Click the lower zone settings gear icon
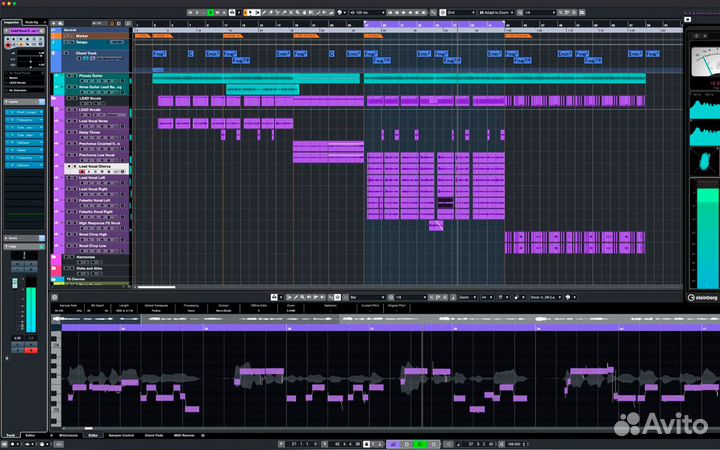Viewport: 720px width, 450px height. 203,435
